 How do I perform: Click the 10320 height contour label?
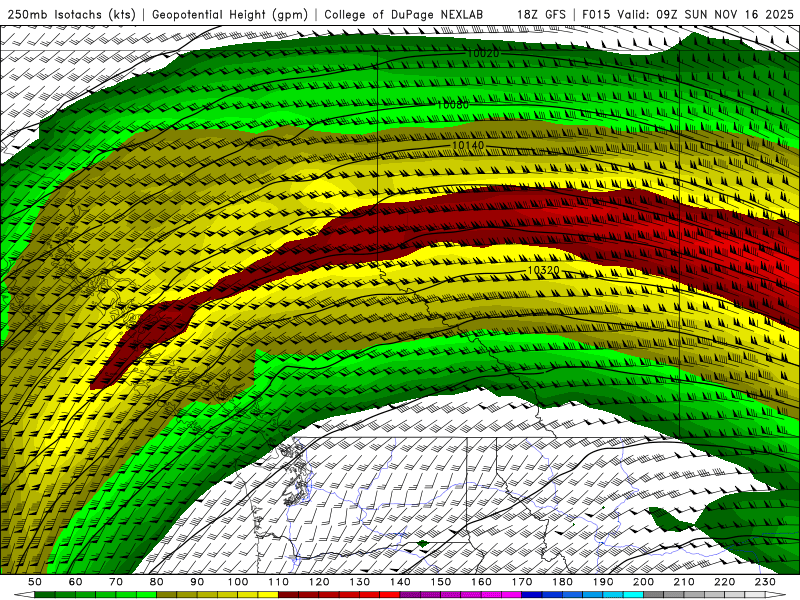pyautogui.click(x=543, y=270)
